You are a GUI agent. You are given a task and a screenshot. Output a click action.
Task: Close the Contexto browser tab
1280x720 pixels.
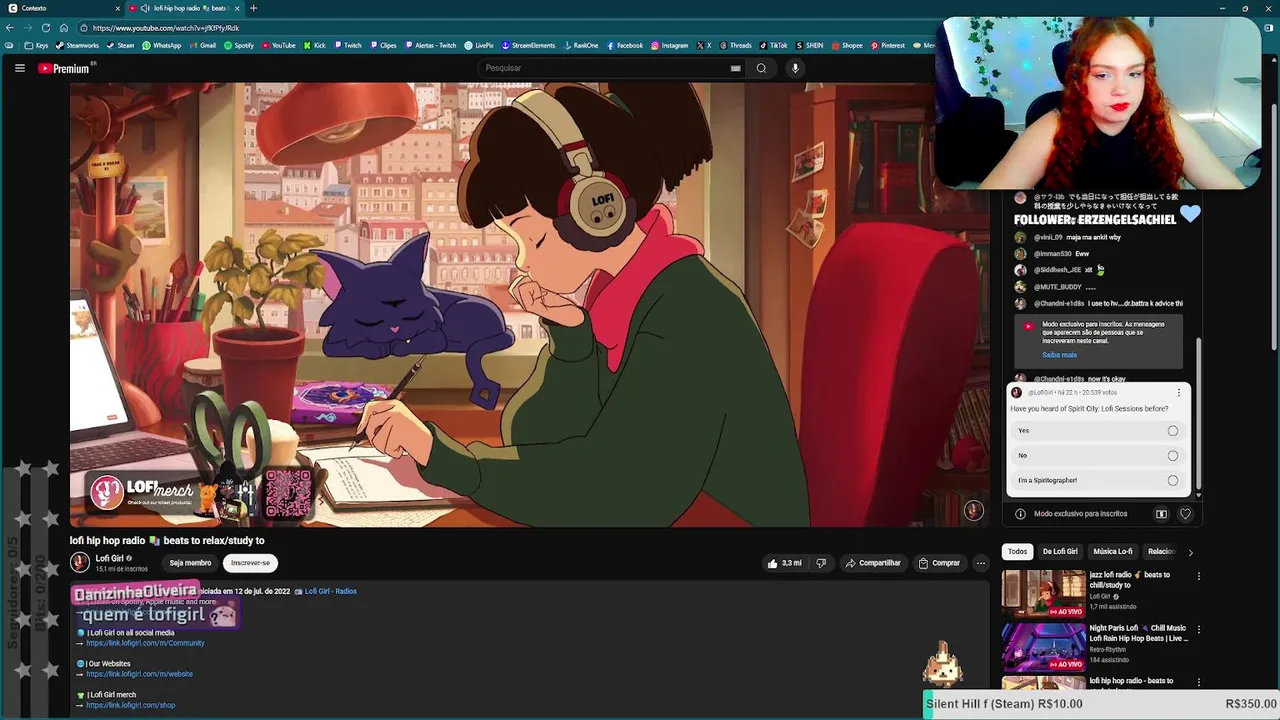coord(117,8)
